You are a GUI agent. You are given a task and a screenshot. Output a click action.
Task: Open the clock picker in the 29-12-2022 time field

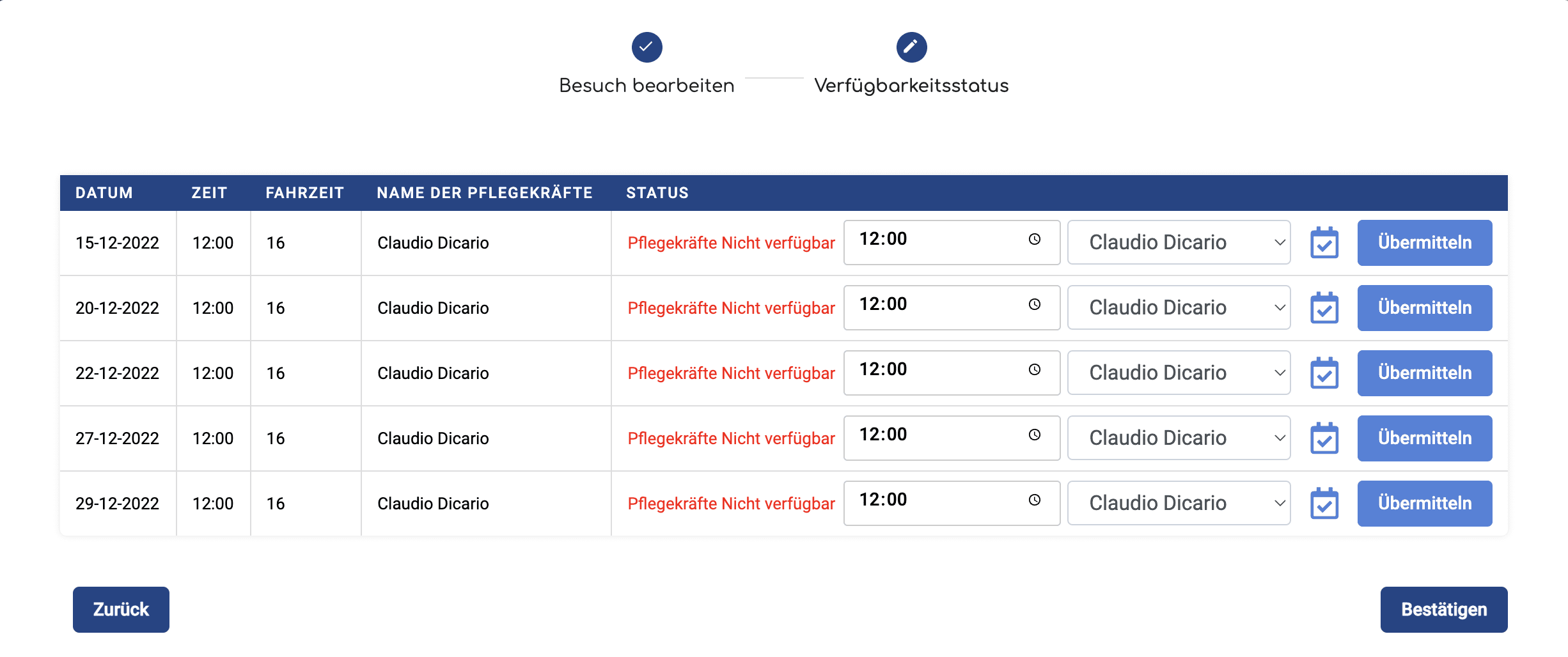pos(1035,500)
